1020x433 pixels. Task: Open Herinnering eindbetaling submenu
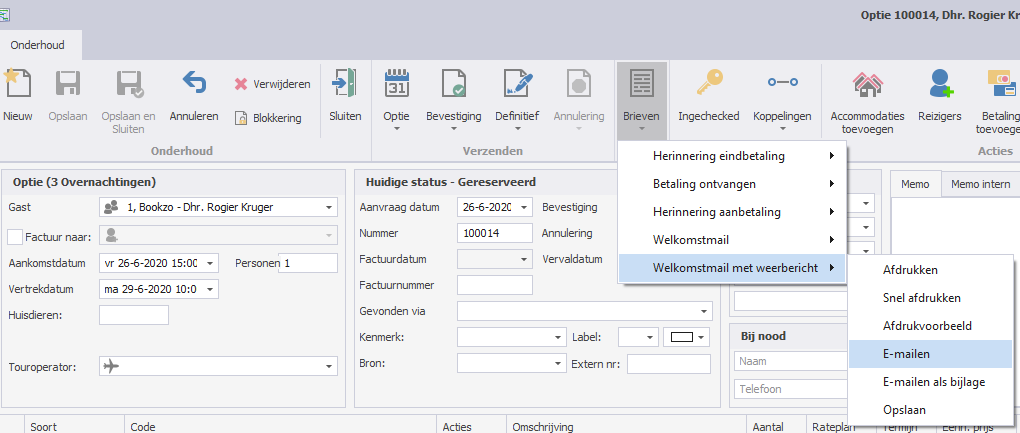click(x=732, y=156)
